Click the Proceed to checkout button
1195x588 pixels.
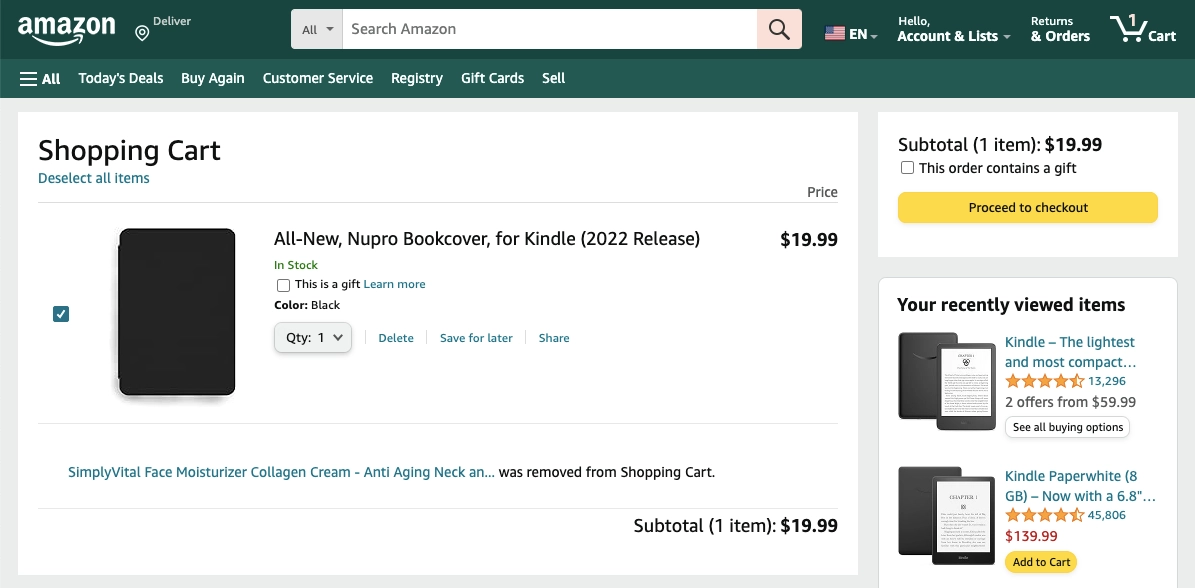tap(1027, 207)
